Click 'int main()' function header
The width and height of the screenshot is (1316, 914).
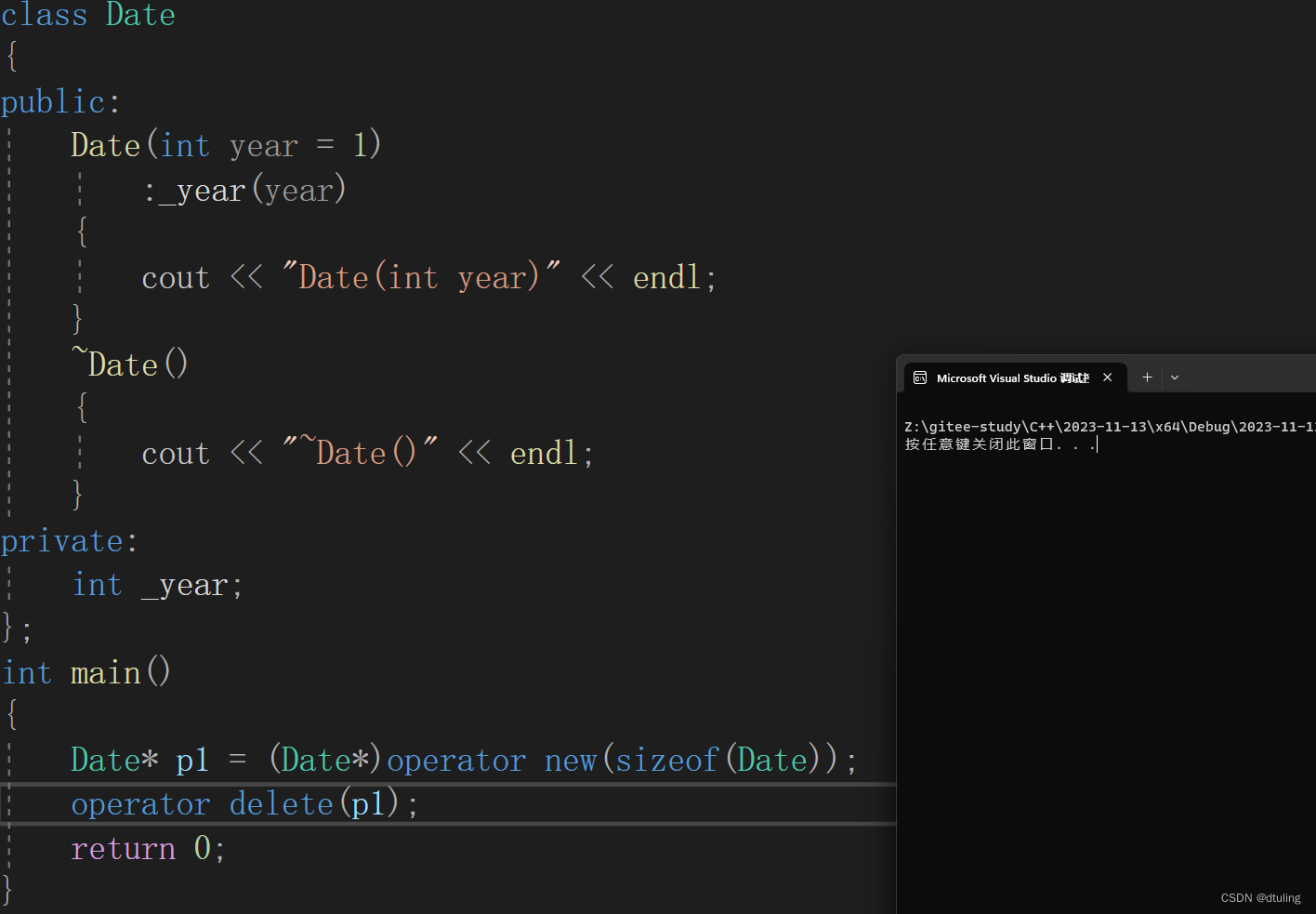[86, 671]
